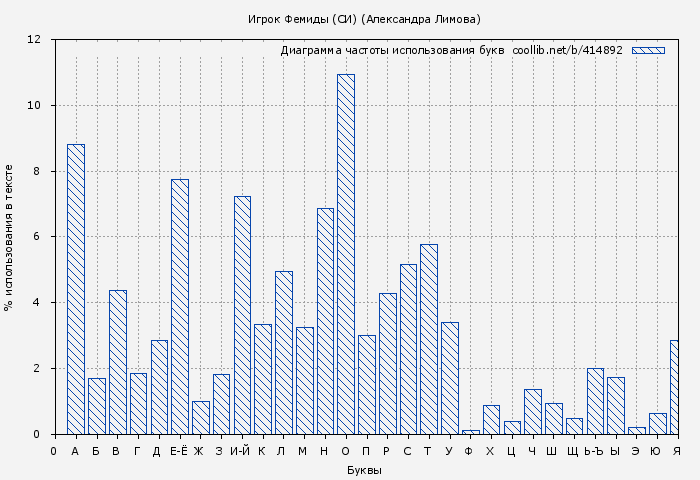
Task: Select the Ь-Ъ bar
Action: click(x=595, y=401)
